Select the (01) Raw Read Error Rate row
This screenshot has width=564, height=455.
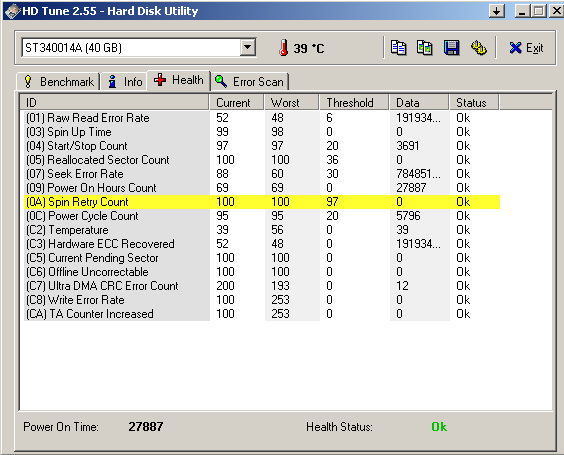pyautogui.click(x=262, y=118)
